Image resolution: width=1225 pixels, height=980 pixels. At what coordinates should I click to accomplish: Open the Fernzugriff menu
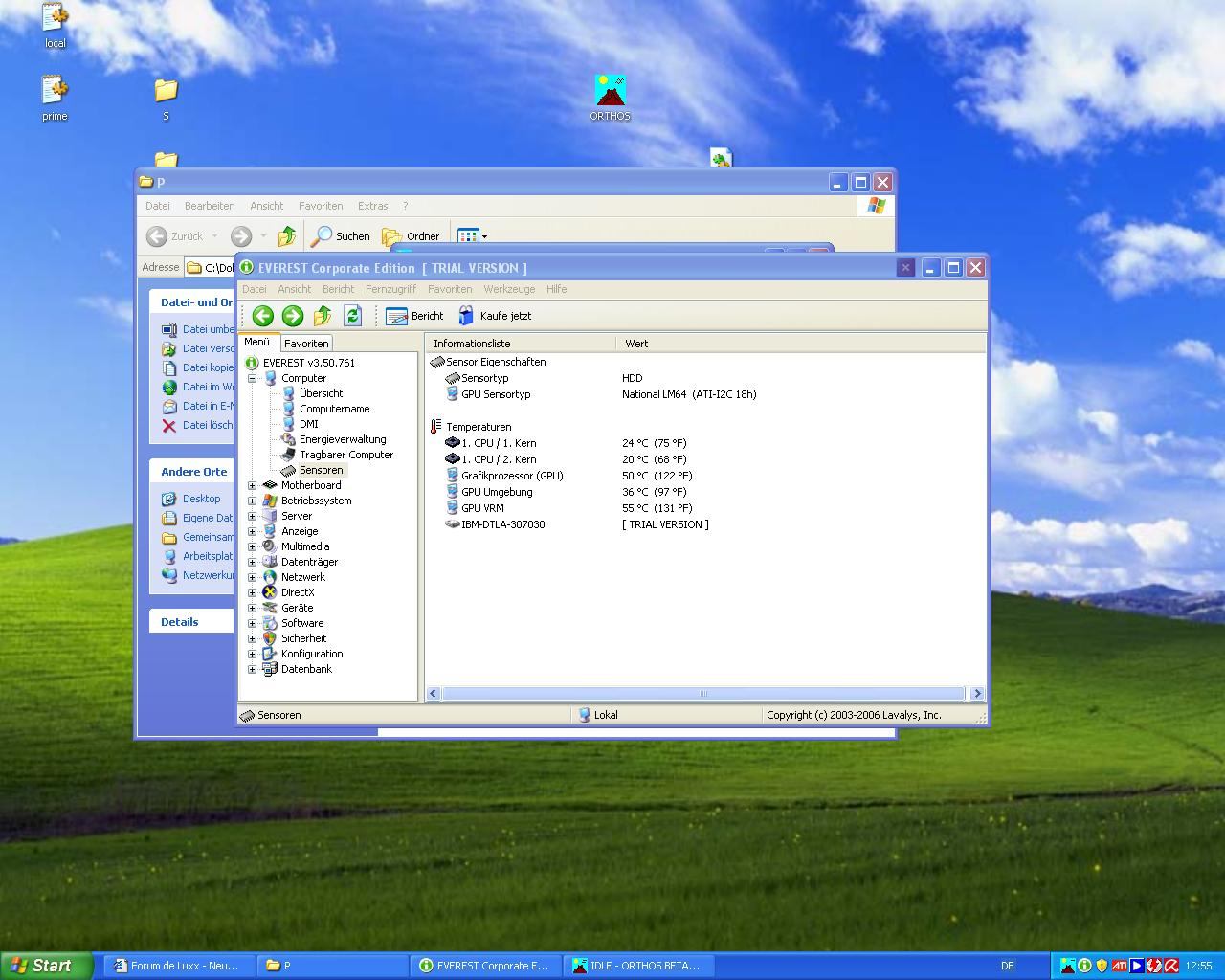(390, 289)
